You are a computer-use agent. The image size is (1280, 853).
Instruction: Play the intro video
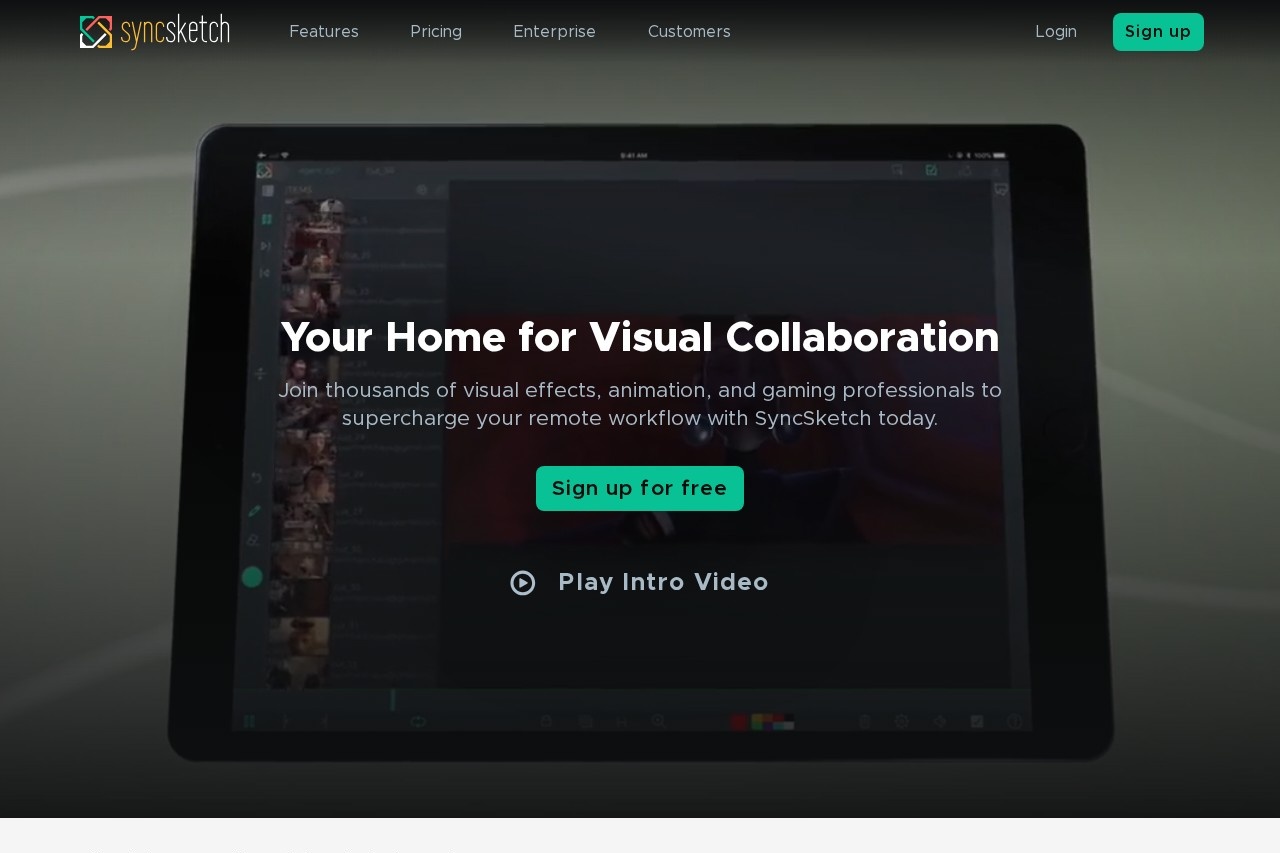click(640, 582)
